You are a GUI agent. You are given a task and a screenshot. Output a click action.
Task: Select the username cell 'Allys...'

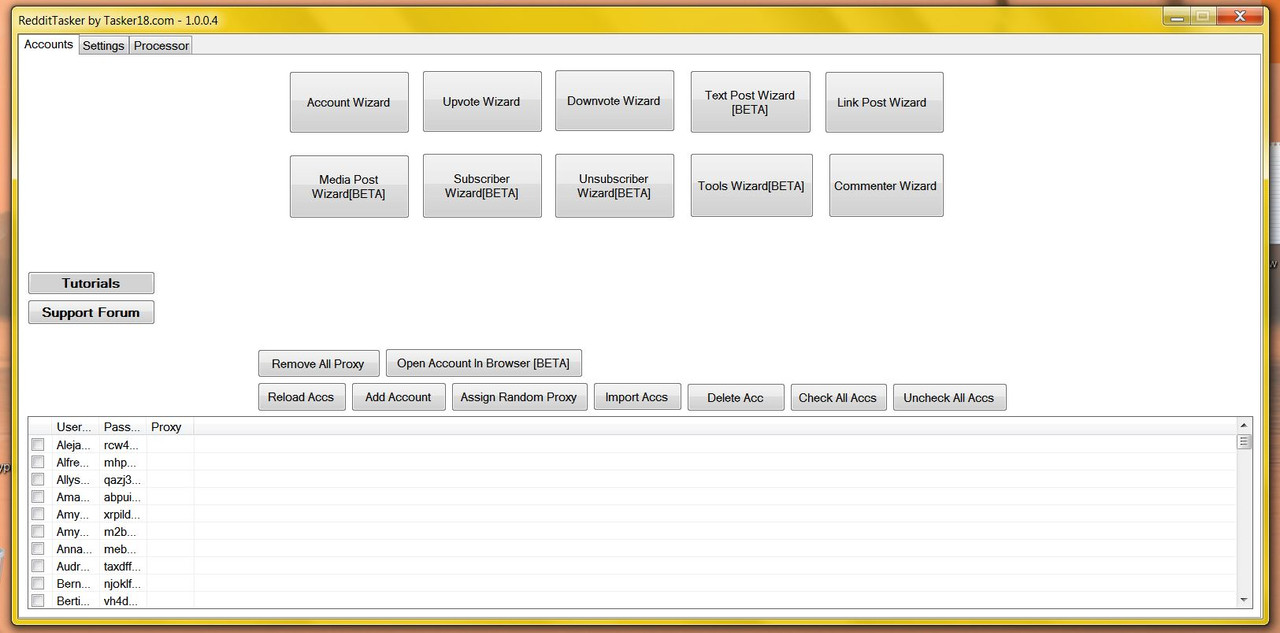[x=73, y=480]
